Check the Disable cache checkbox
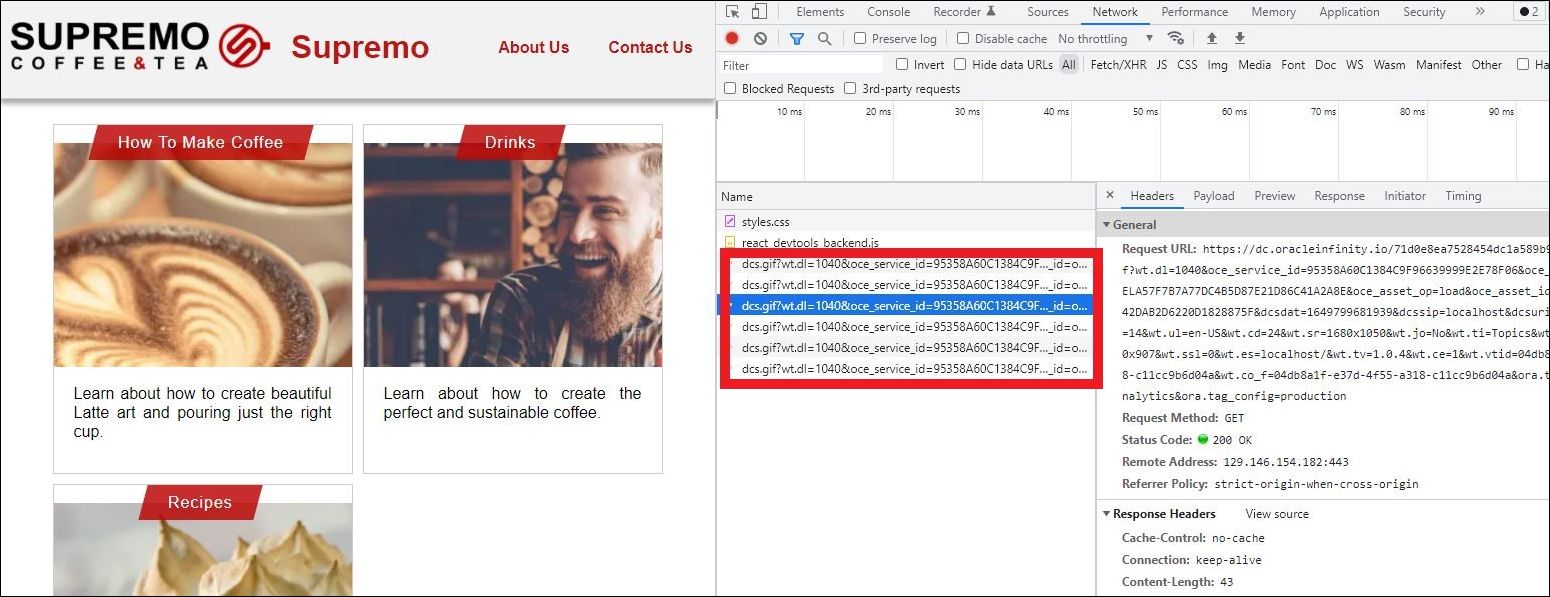The width and height of the screenshot is (1550, 597). pyautogui.click(x=964, y=38)
